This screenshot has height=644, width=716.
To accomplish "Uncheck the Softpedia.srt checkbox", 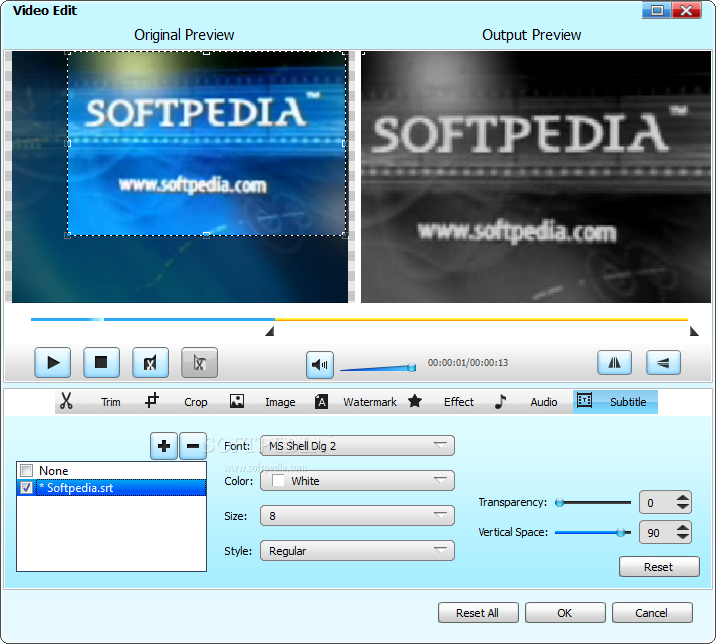I will 26,488.
